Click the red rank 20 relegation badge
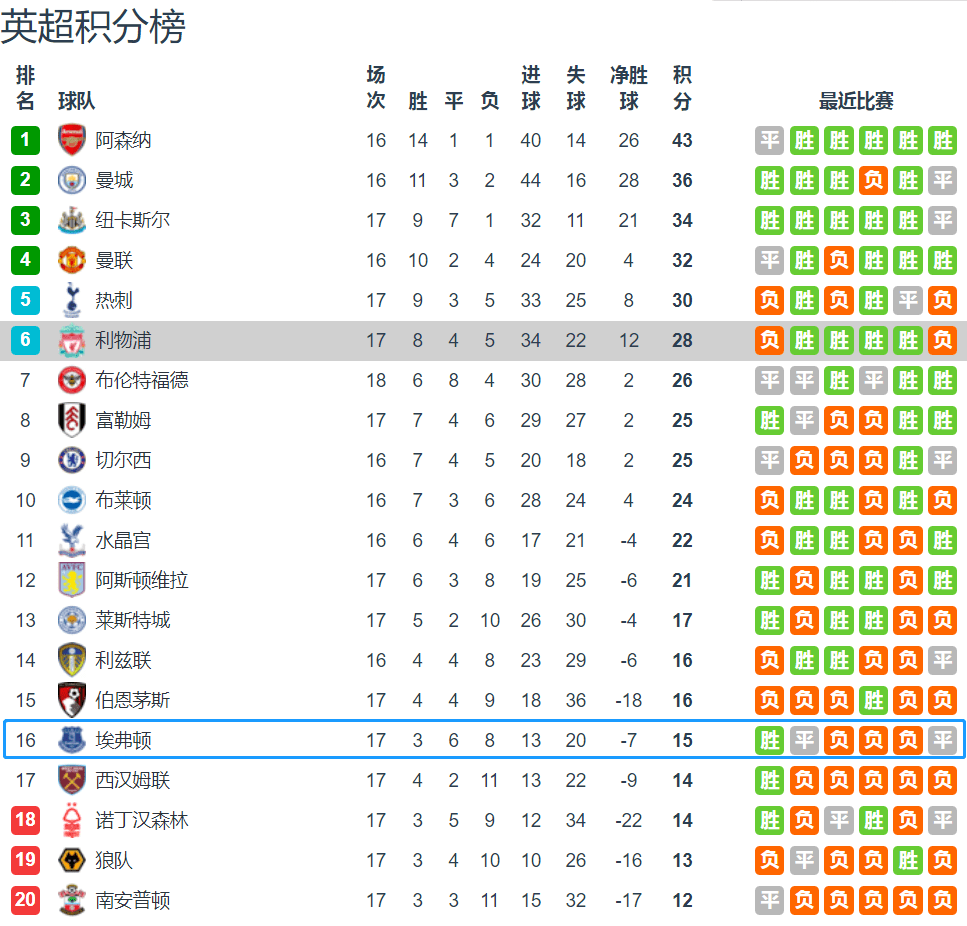Screen dimensions: 967x926 point(26,900)
